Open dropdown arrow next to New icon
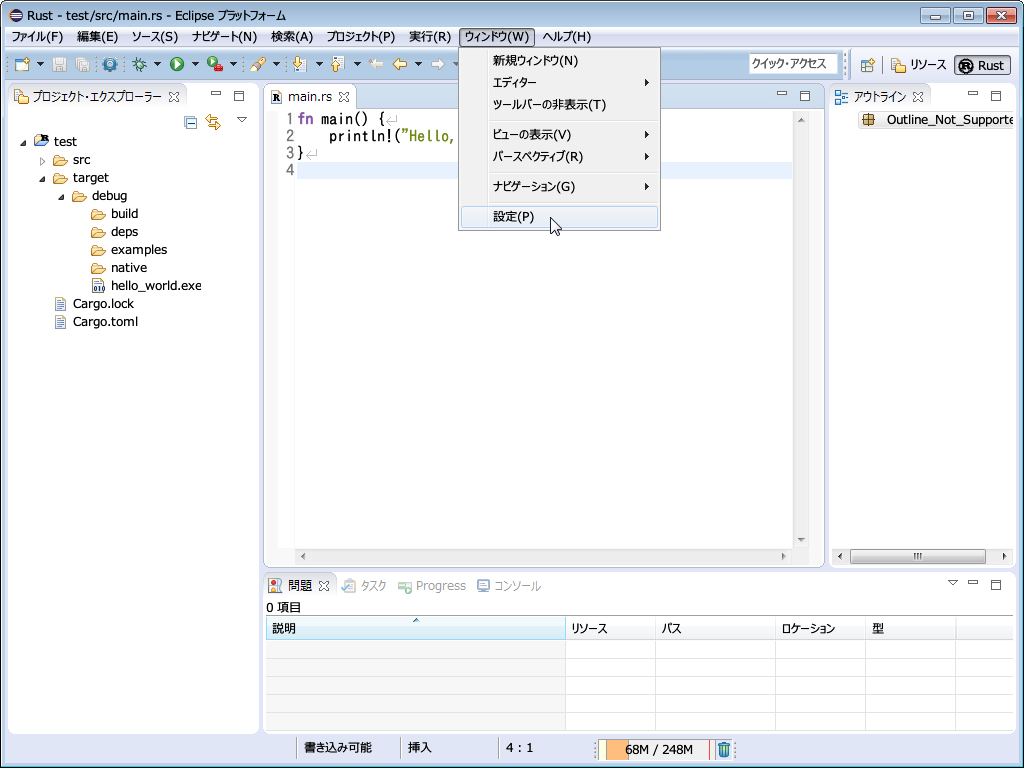Viewport: 1024px width, 768px height. (40, 64)
